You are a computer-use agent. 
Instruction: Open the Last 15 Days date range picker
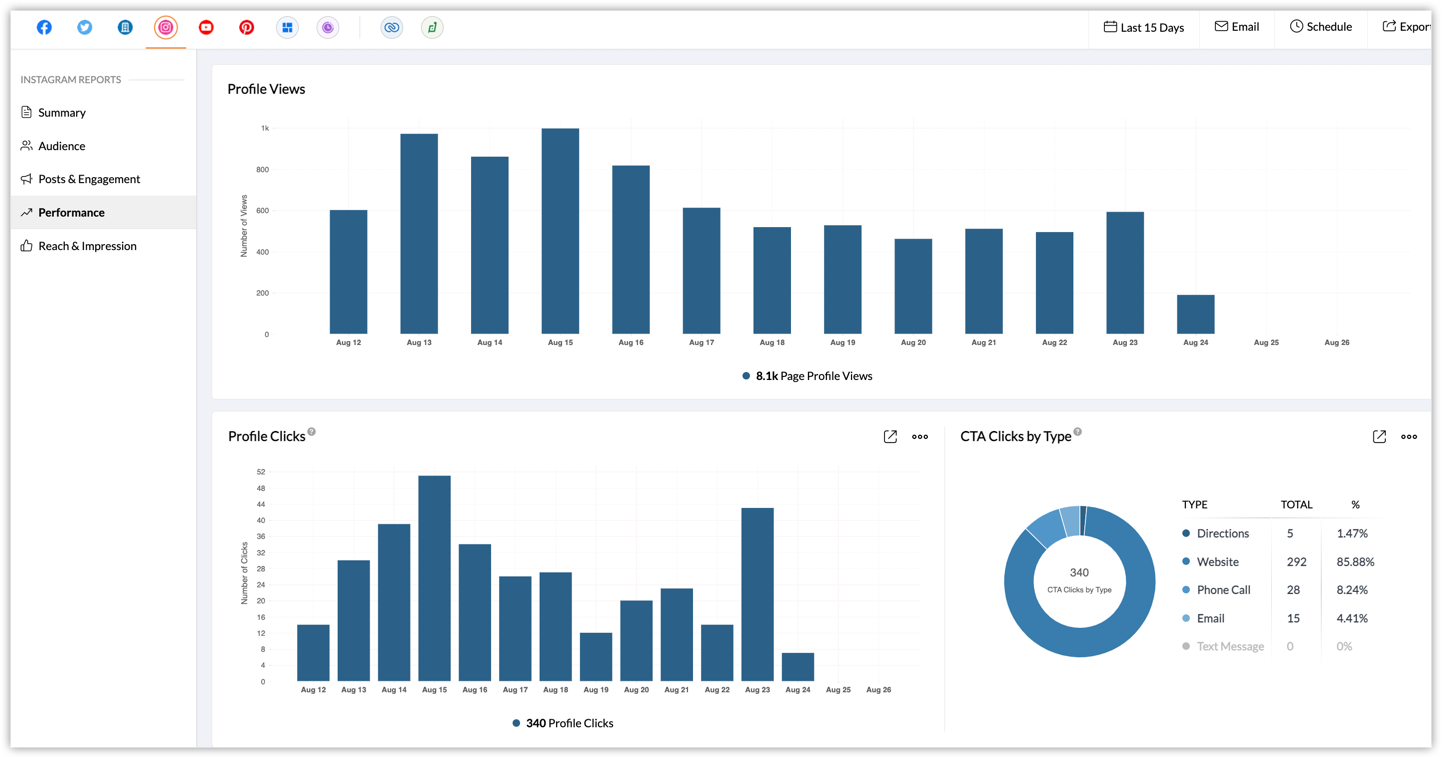tap(1143, 27)
